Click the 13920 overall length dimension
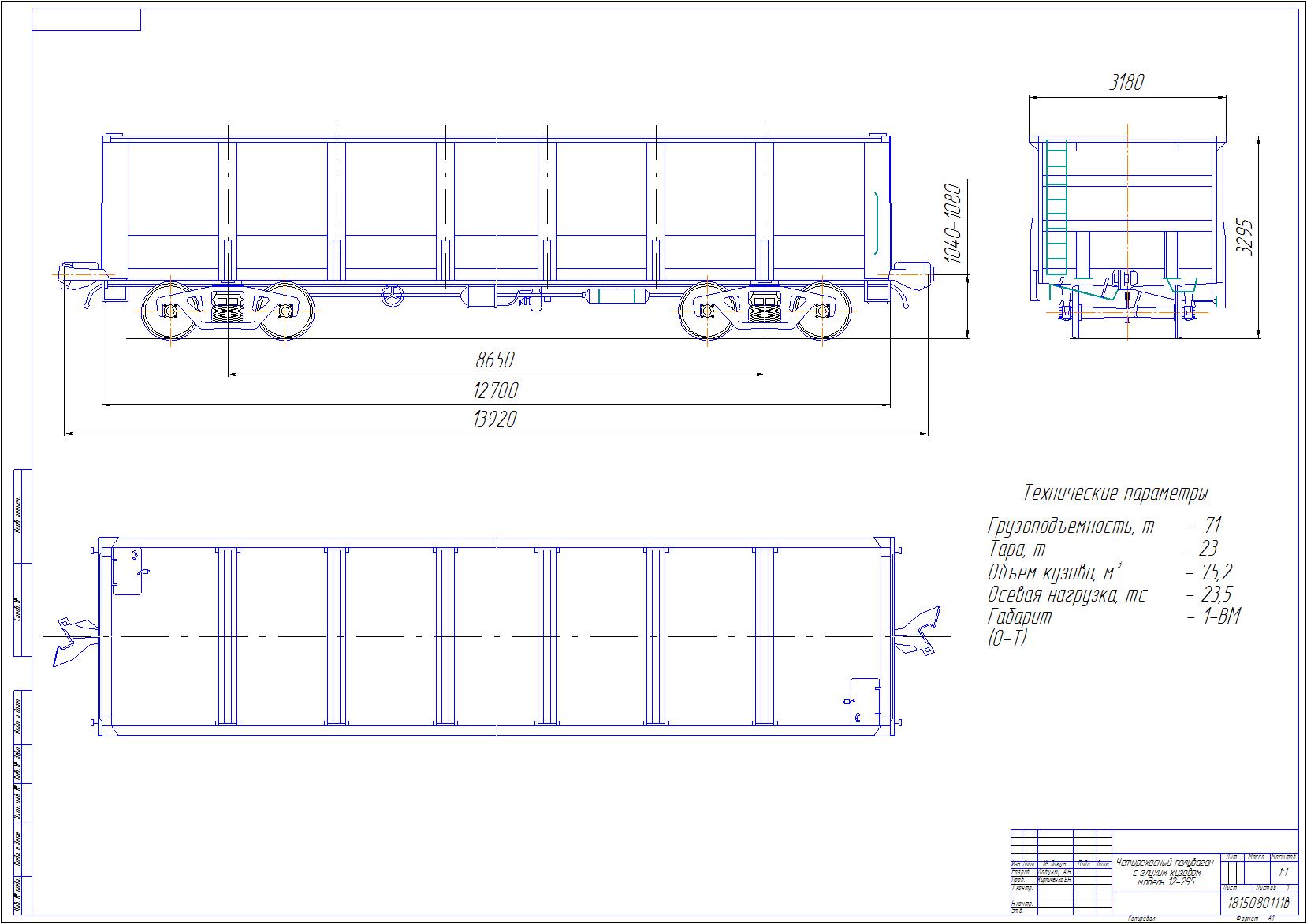The image size is (1307, 924). [x=495, y=419]
